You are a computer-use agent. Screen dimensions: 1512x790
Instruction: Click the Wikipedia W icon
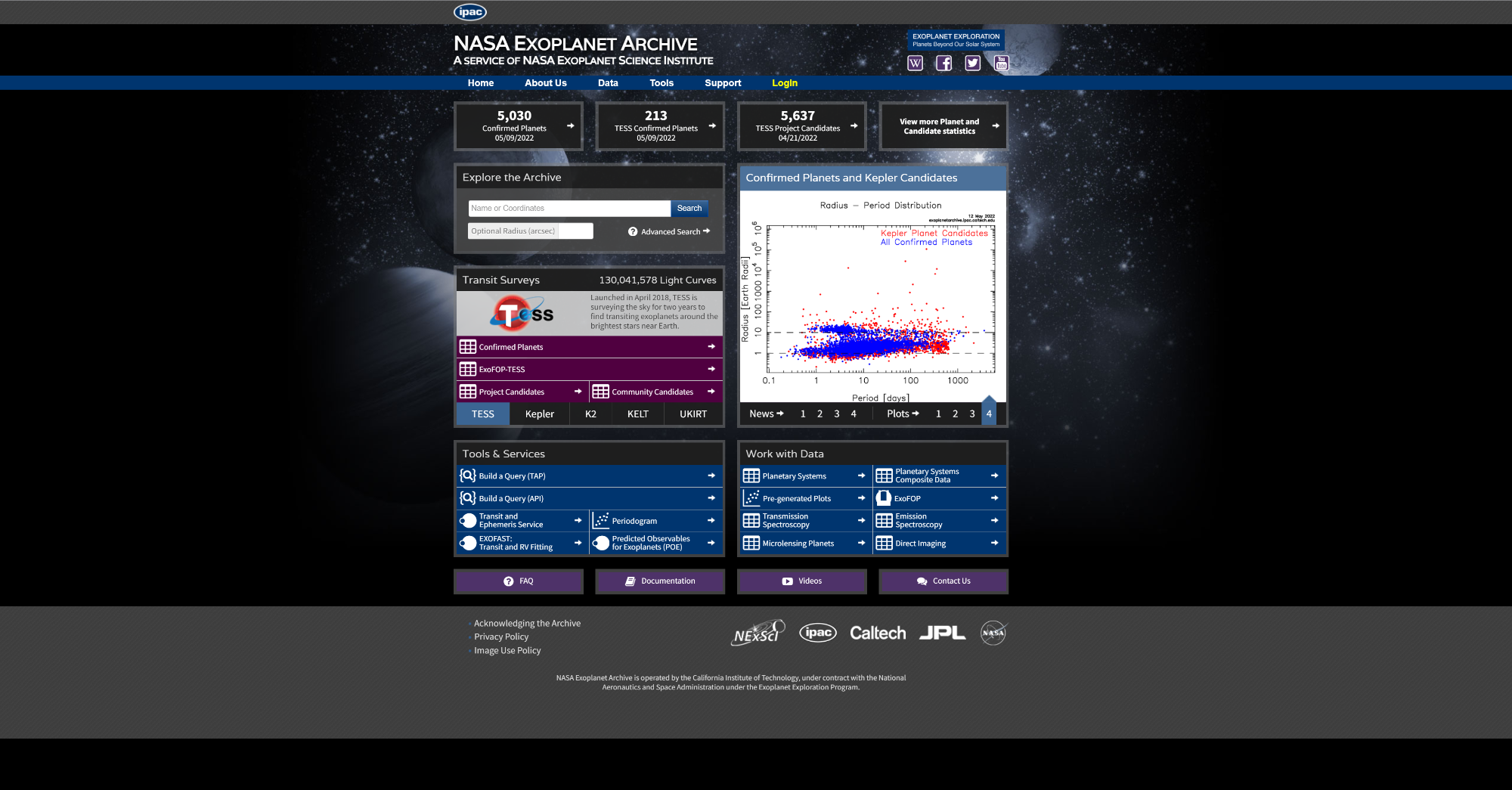915,64
